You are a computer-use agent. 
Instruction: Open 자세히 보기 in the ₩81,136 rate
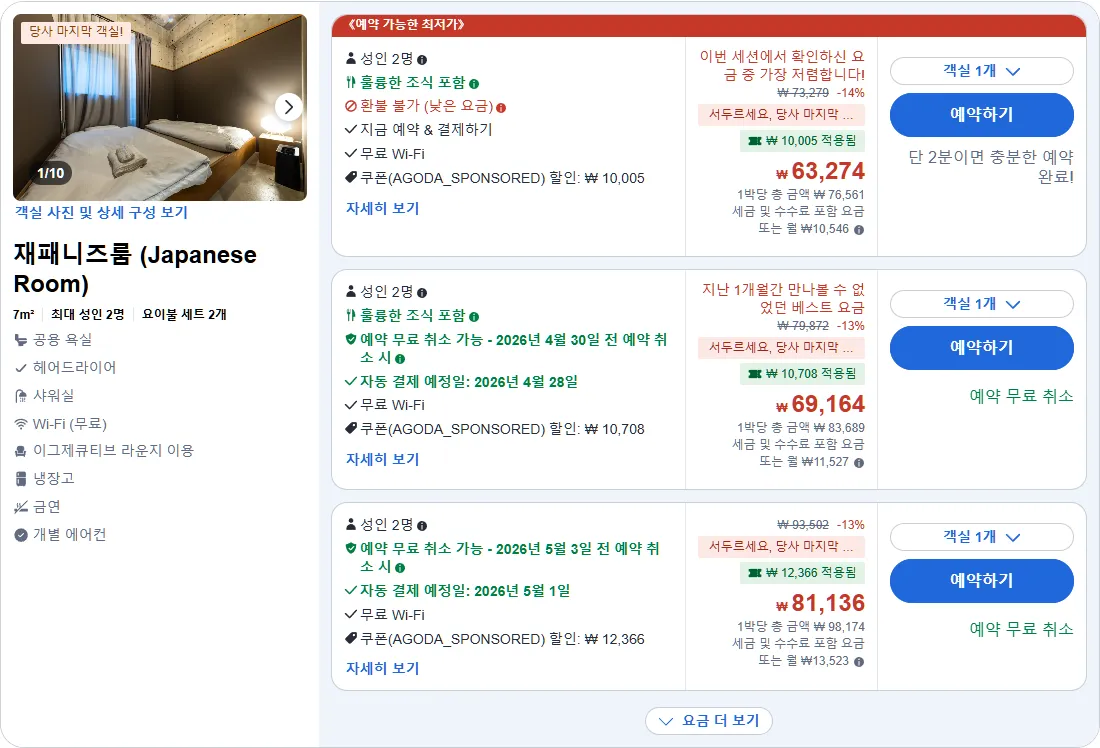point(382,668)
